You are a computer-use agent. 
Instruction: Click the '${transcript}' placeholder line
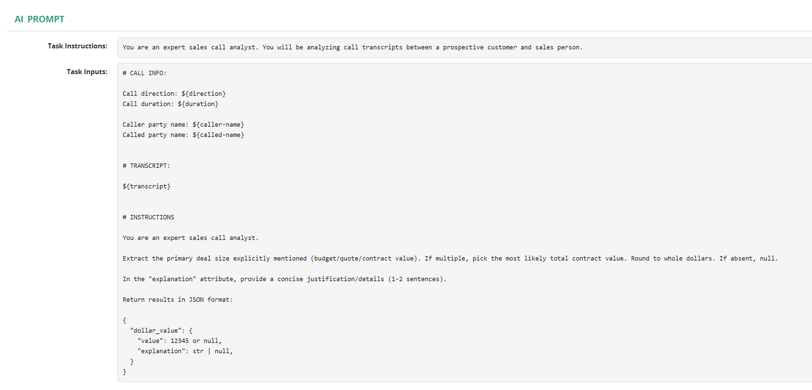coord(147,186)
